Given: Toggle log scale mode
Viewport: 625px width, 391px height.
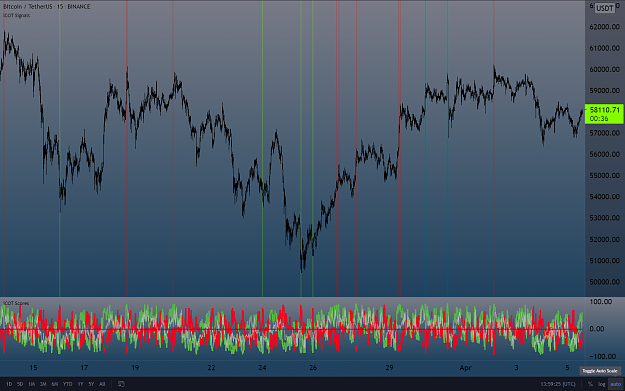Looking at the screenshot, I should click(601, 384).
